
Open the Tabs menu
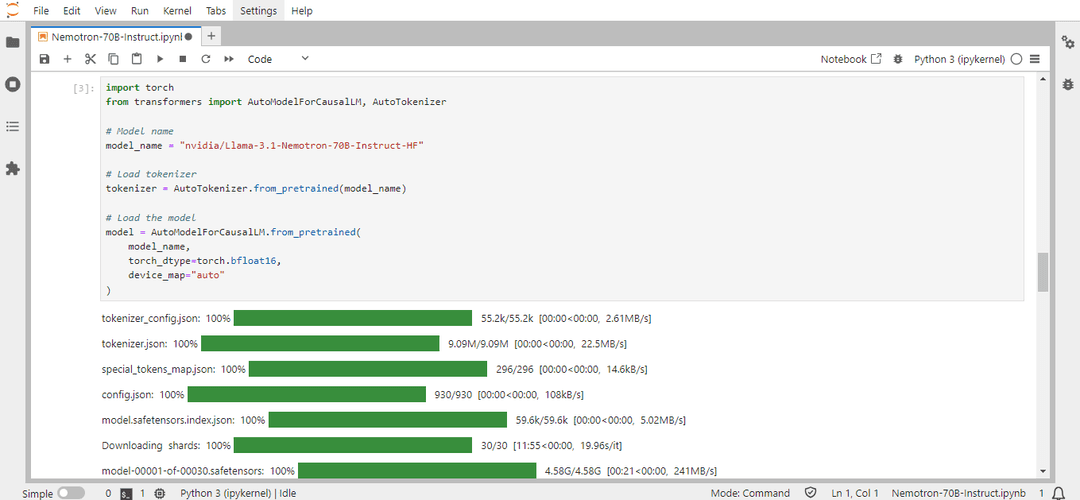coord(216,10)
